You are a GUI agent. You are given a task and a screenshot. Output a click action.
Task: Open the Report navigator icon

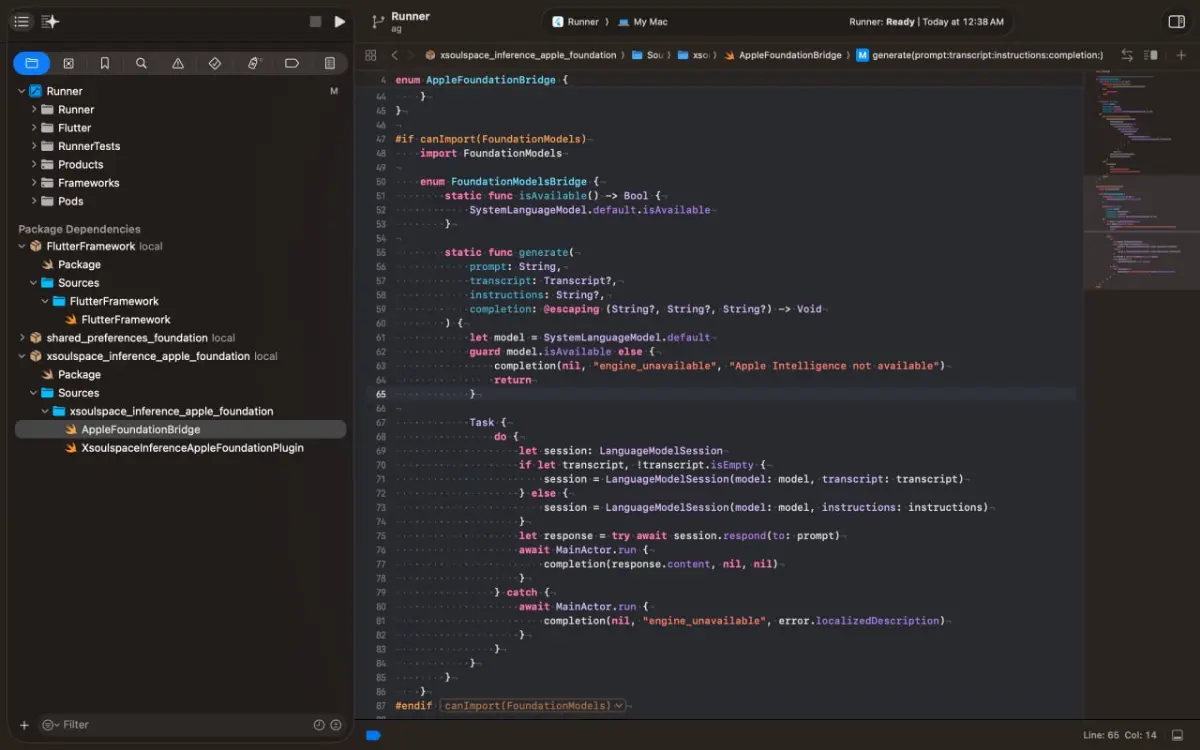[329, 63]
